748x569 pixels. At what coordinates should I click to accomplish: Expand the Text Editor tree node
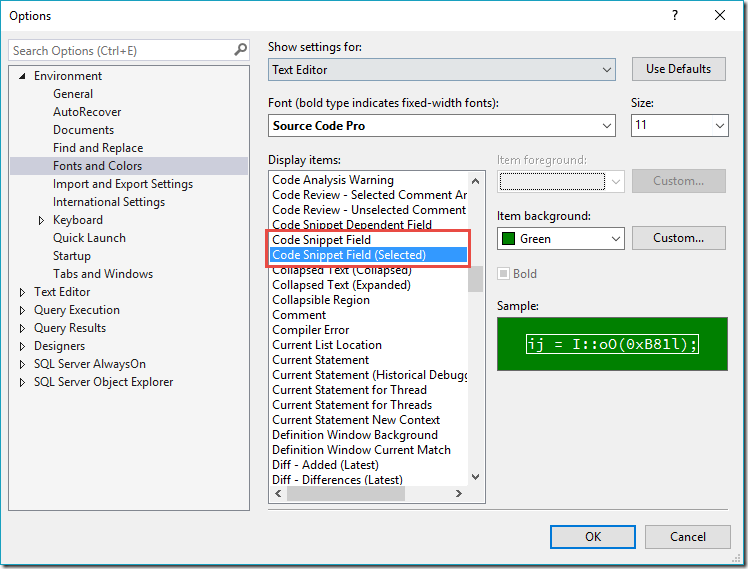22,292
